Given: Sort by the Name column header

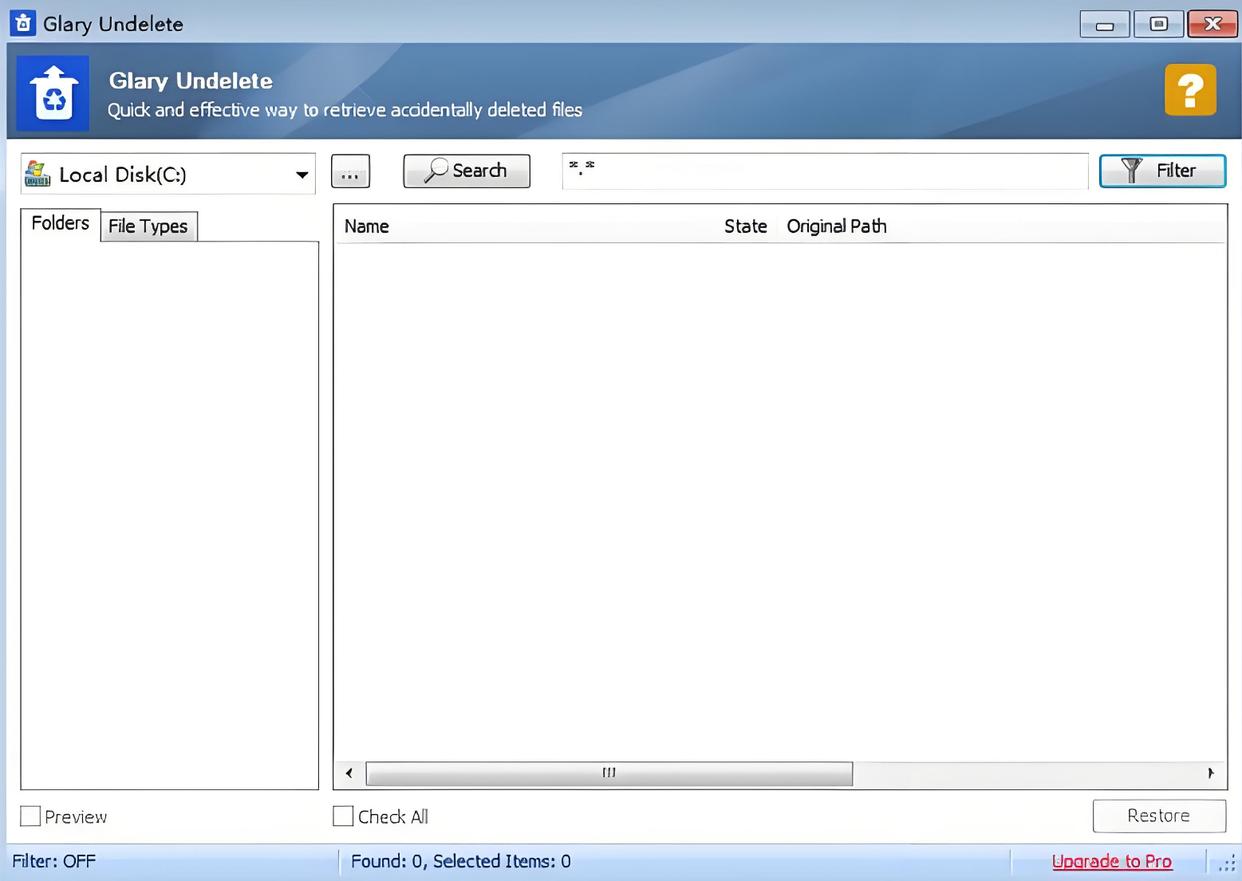Looking at the screenshot, I should pyautogui.click(x=367, y=227).
